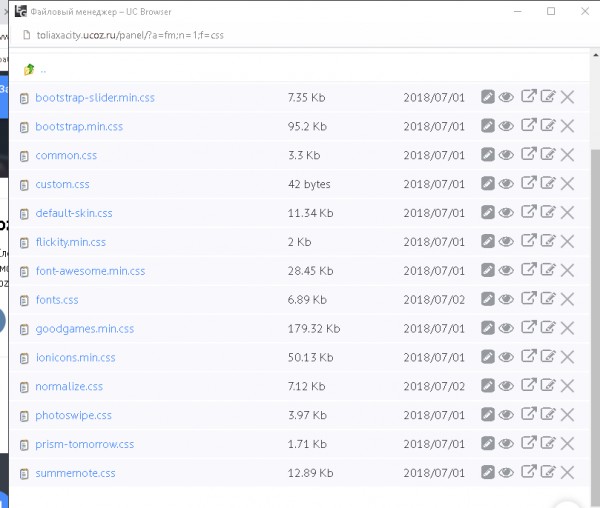Delete normalize.css with X icon

pyautogui.click(x=567, y=386)
